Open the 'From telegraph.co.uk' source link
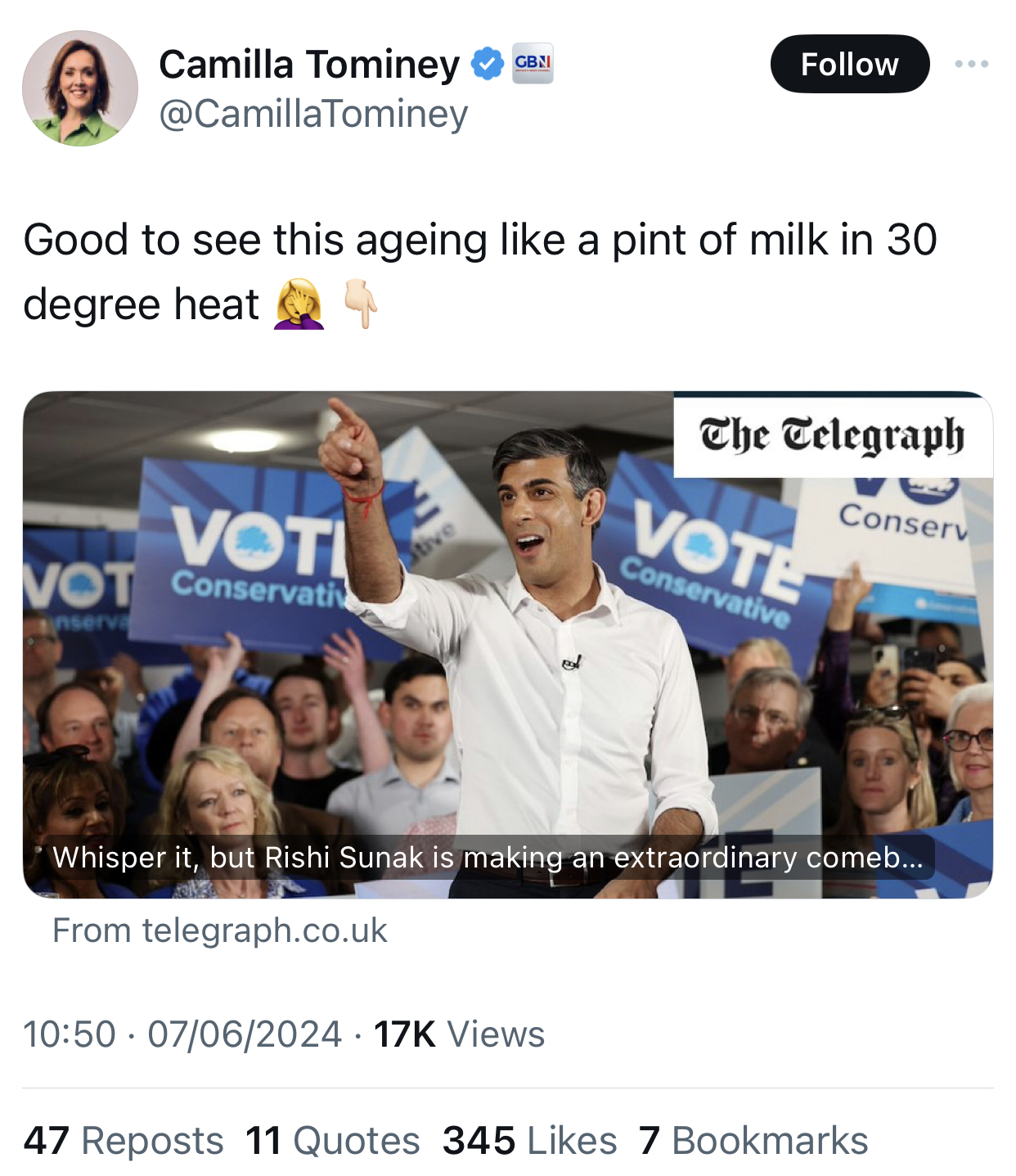The width and height of the screenshot is (1016, 1176). coord(219,930)
